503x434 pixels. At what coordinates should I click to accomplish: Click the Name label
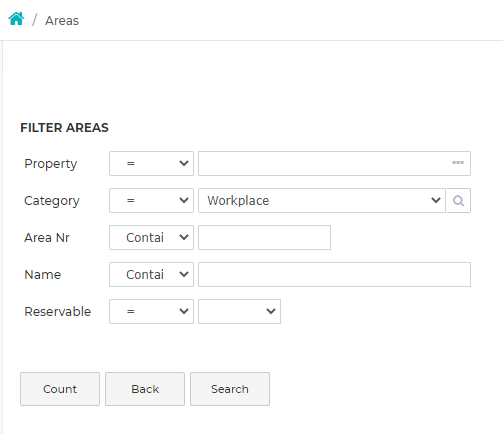pos(43,275)
